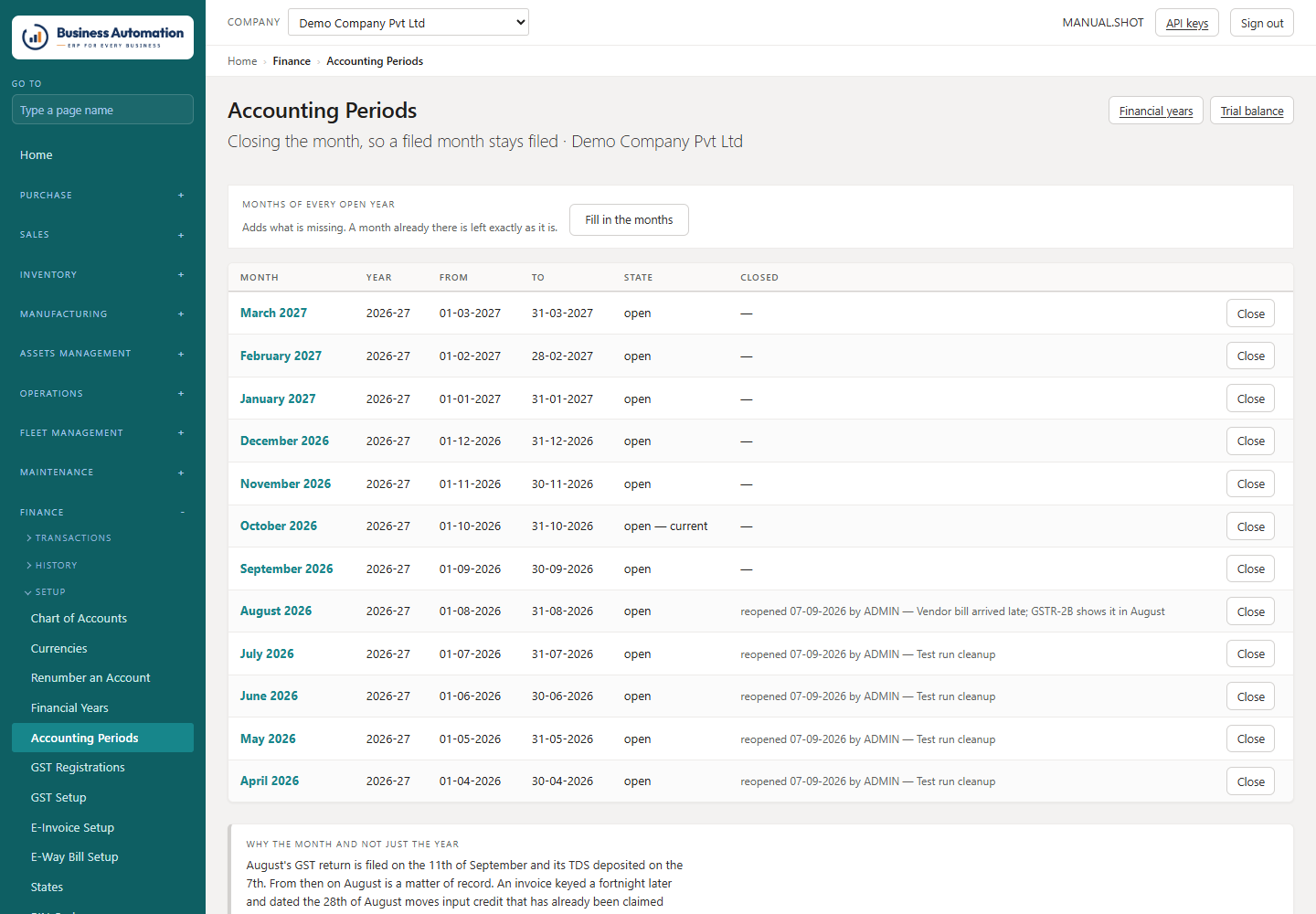The width and height of the screenshot is (1316, 914).
Task: Click the Go To page name field
Action: (x=102, y=110)
